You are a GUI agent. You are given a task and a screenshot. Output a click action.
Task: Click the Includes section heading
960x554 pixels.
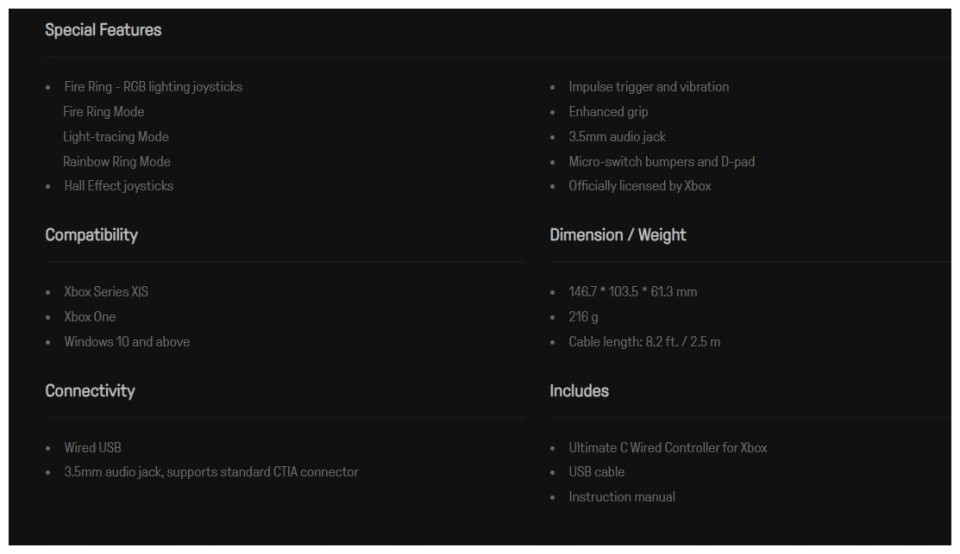579,391
